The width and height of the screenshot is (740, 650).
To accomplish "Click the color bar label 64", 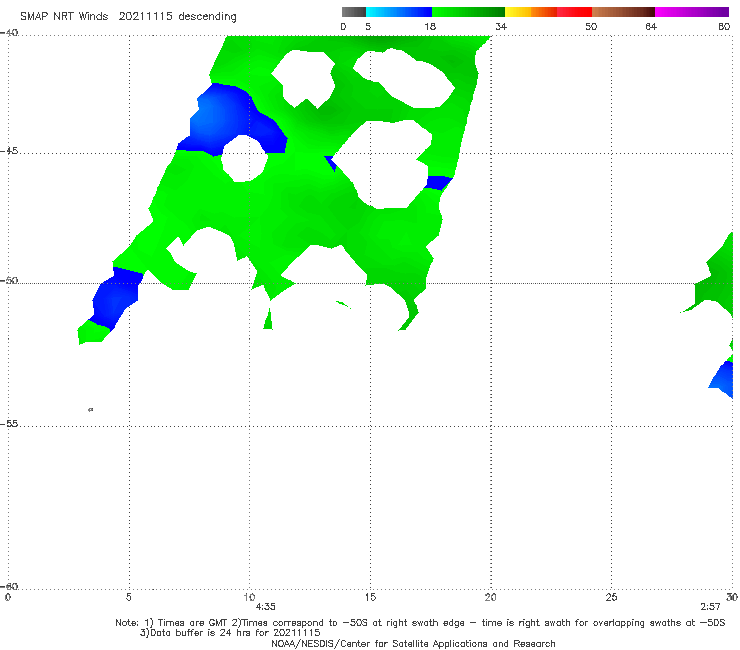I will 651,26.
